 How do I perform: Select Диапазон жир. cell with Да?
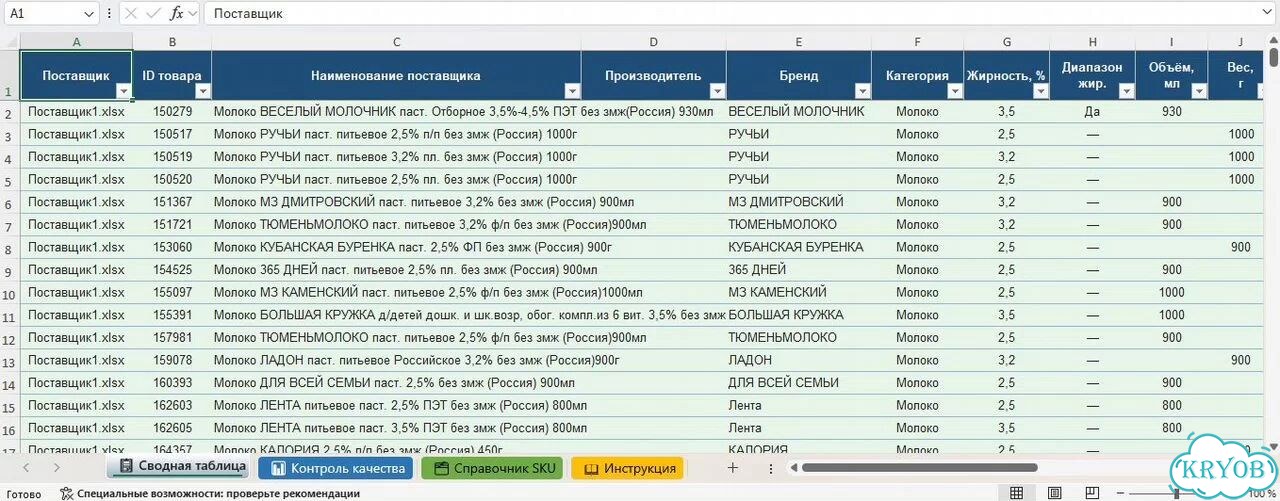pyautogui.click(x=1093, y=112)
